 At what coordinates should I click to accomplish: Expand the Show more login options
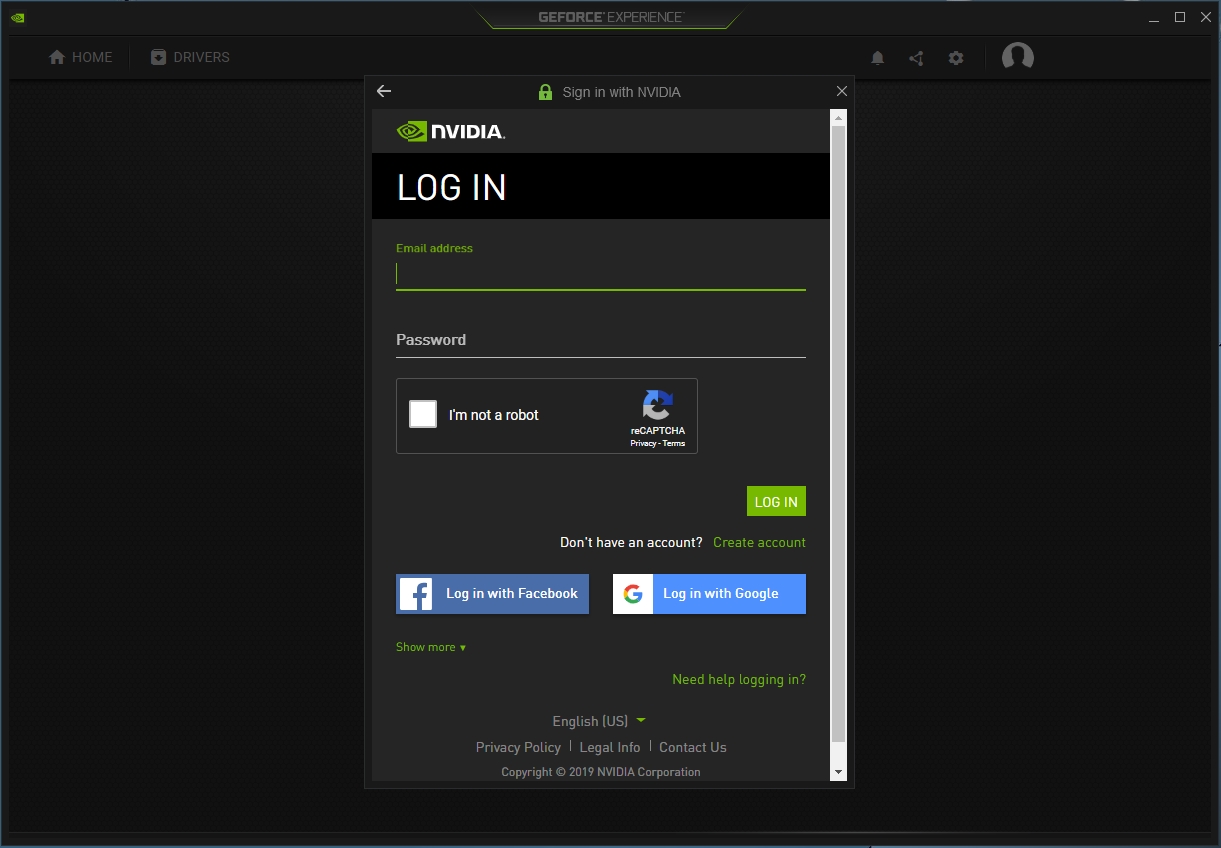click(x=431, y=647)
